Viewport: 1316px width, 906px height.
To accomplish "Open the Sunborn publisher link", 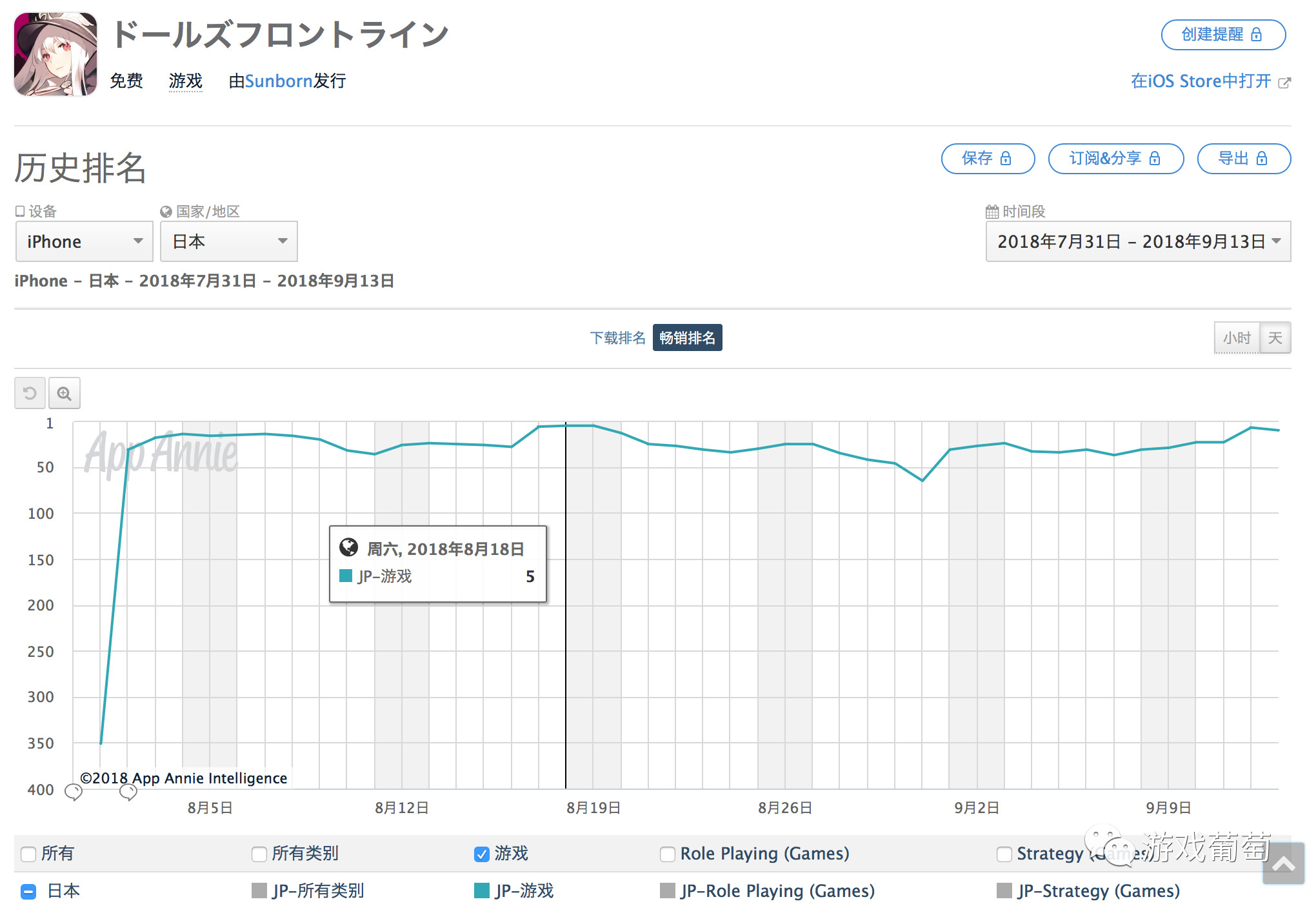I will (x=278, y=81).
